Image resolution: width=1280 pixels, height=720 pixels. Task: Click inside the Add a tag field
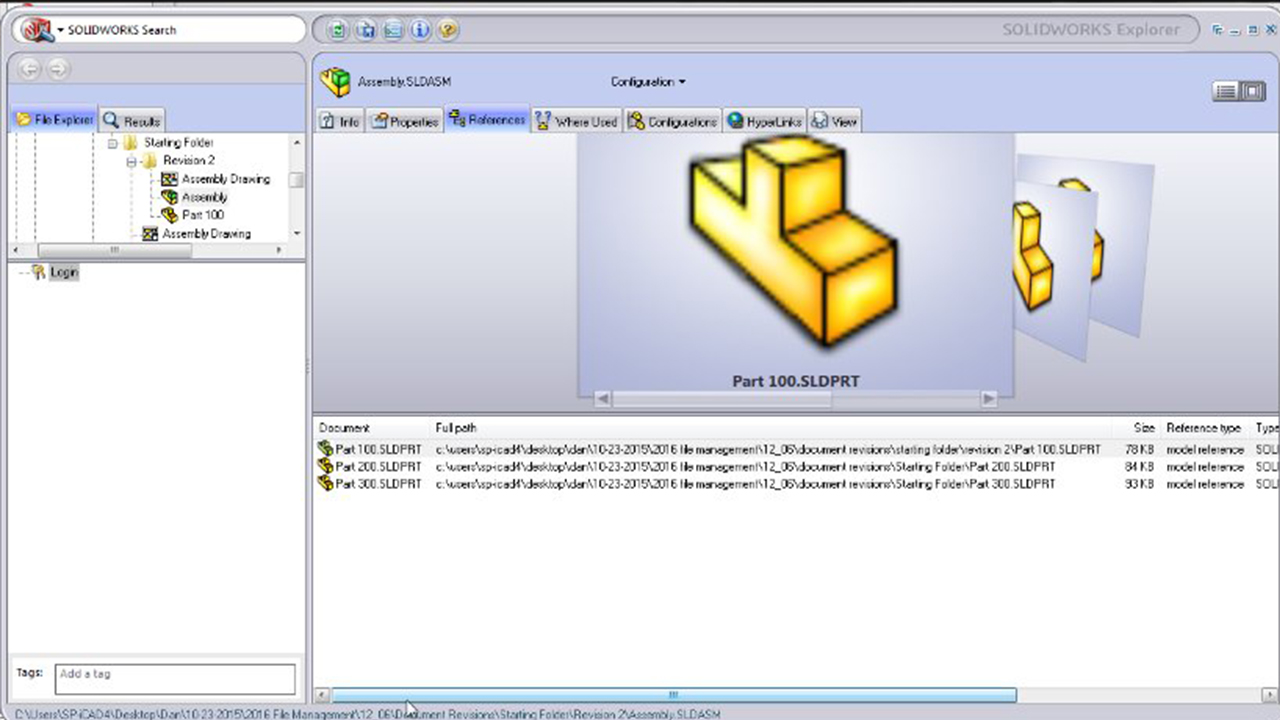pyautogui.click(x=175, y=677)
